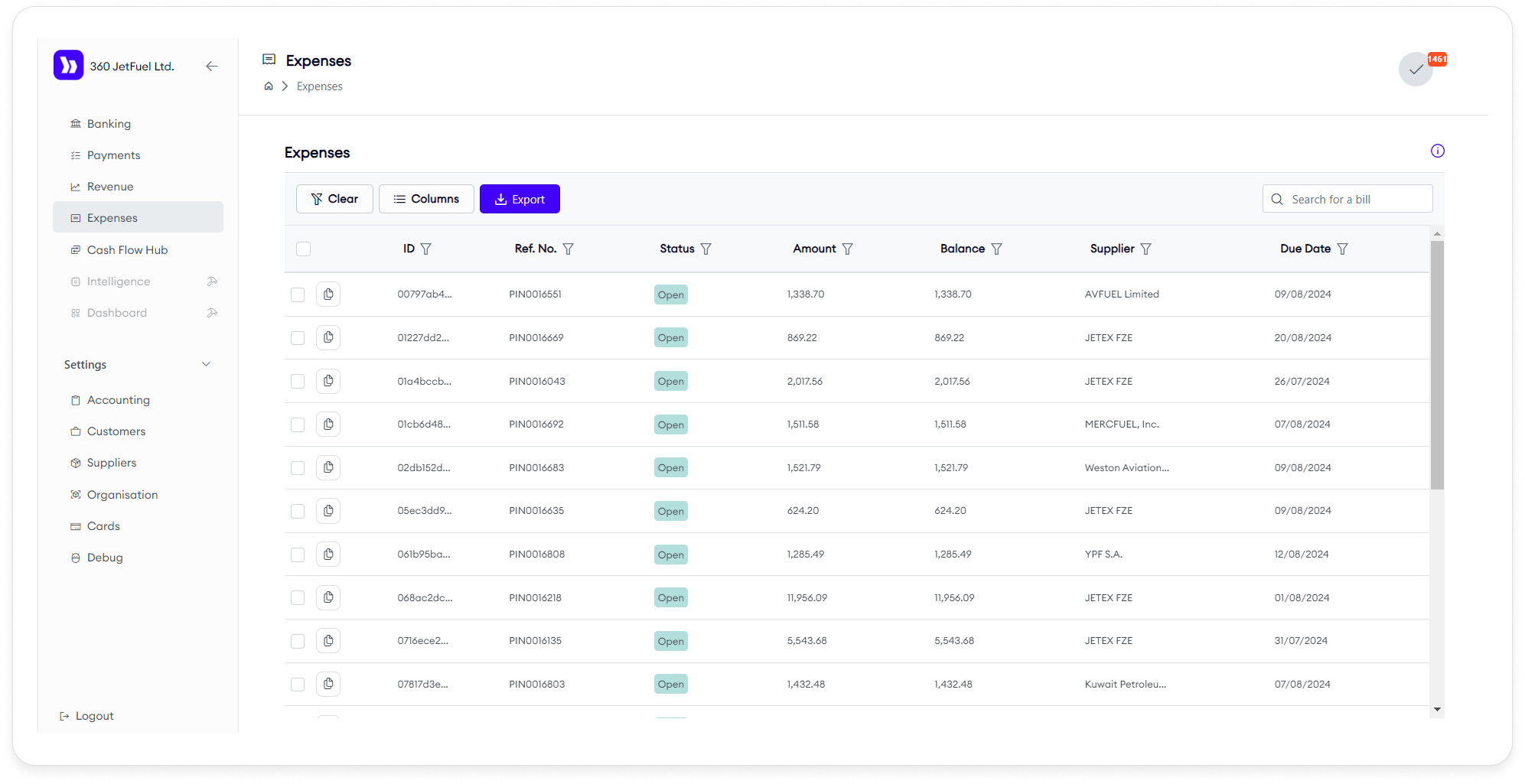Click the pin icon next to Intelligence
1525x784 pixels.
213,281
